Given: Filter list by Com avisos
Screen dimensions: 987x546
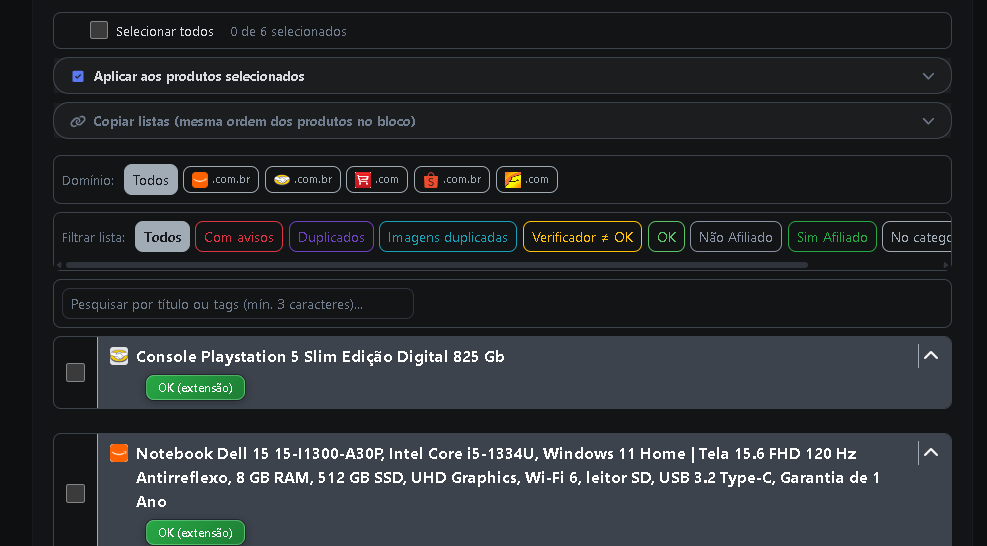Looking at the screenshot, I should [x=239, y=237].
